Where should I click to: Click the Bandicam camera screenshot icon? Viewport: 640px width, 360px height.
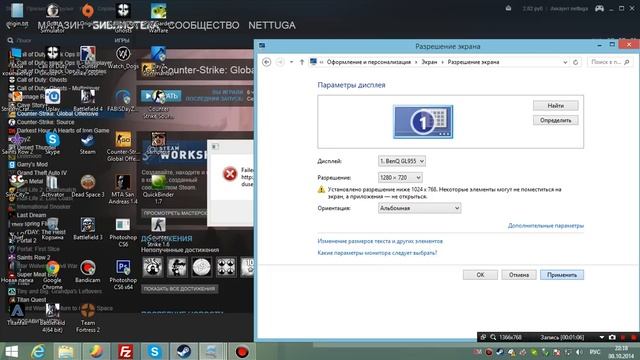(612, 337)
